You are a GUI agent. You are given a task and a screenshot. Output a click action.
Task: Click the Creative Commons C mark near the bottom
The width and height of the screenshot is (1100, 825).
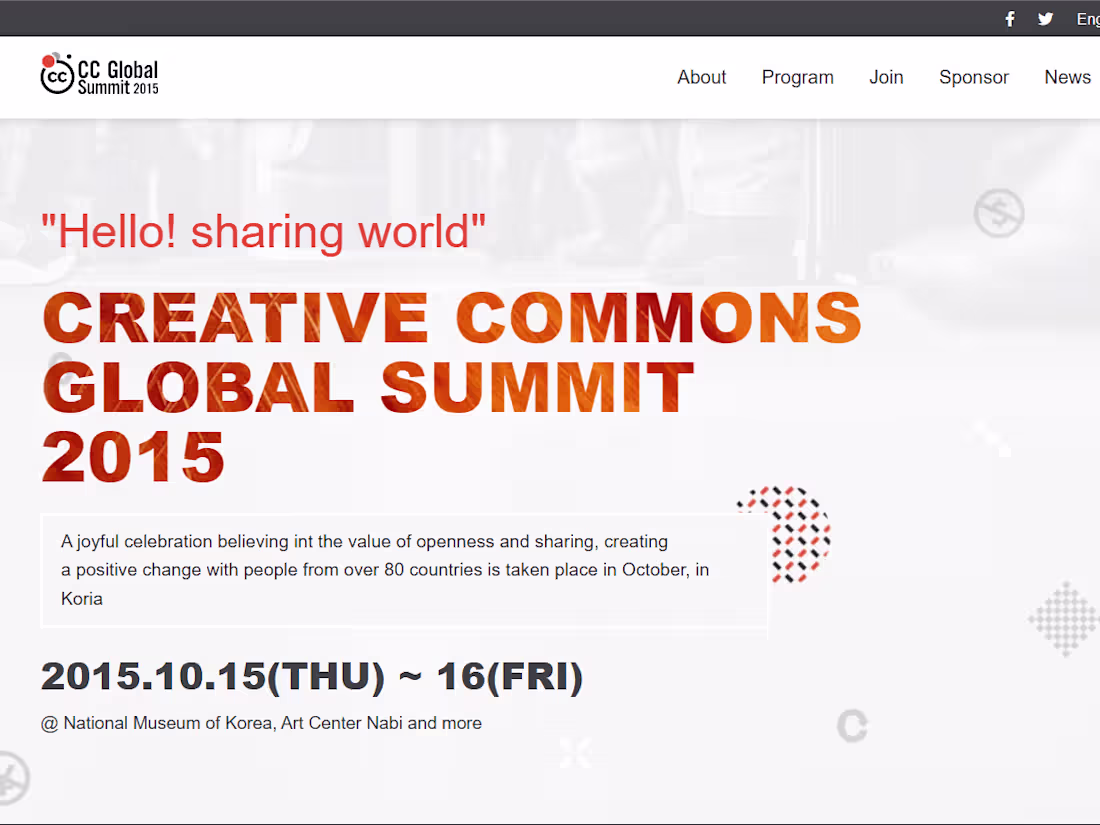click(x=852, y=727)
